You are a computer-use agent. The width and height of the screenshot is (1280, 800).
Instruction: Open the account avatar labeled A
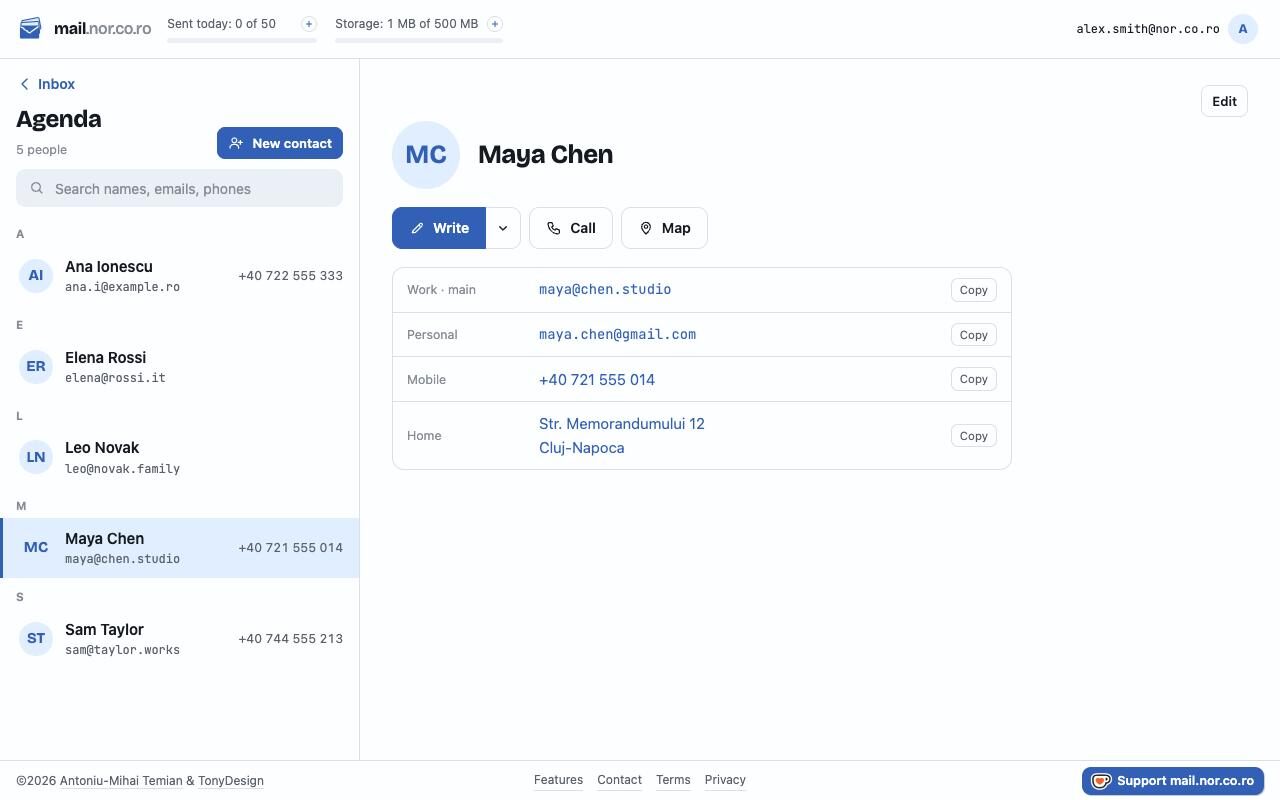pos(1243,29)
